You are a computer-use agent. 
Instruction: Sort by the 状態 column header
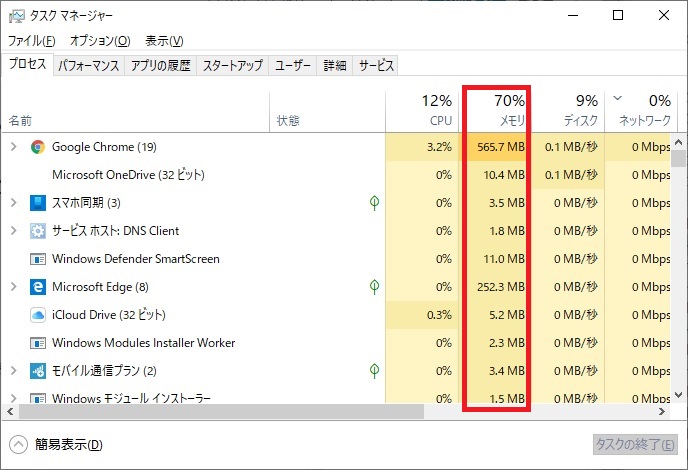tap(327, 111)
